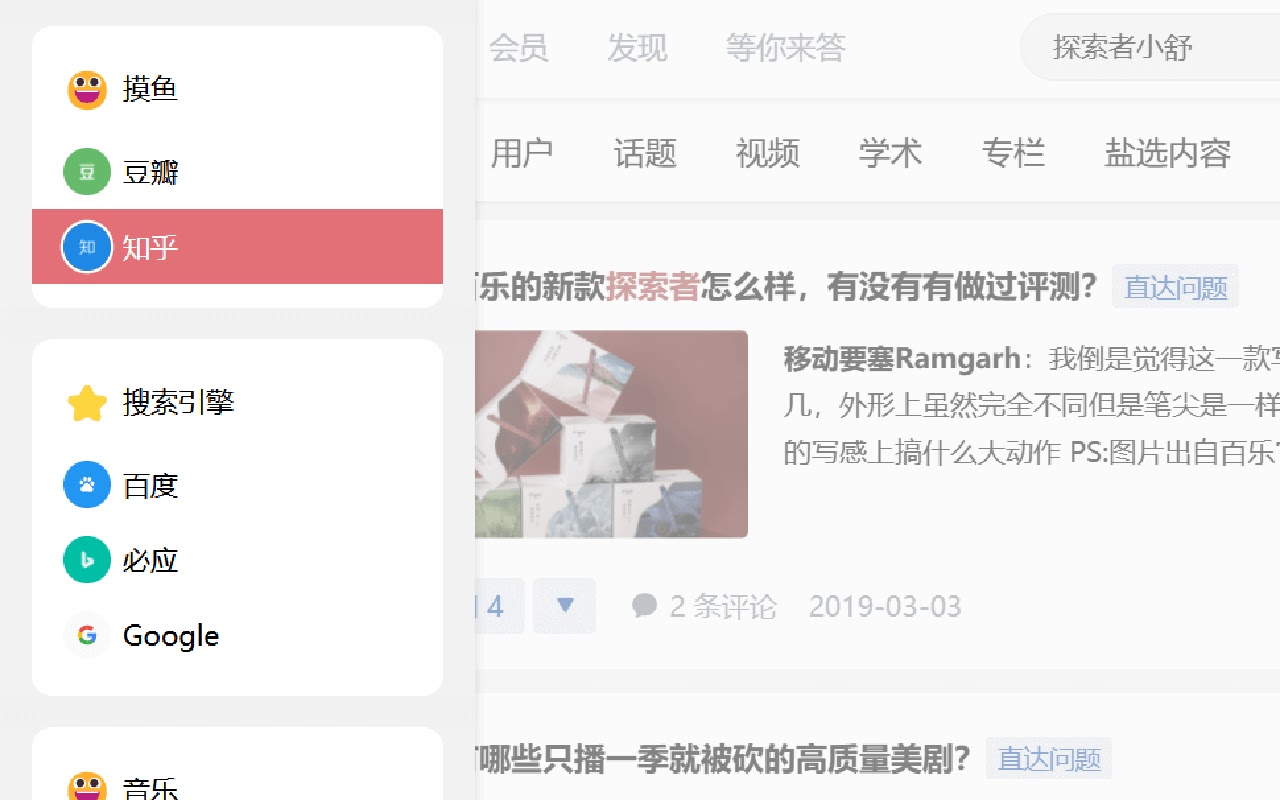Open the 必应 Bing icon
Image resolution: width=1280 pixels, height=800 pixels.
(87, 560)
